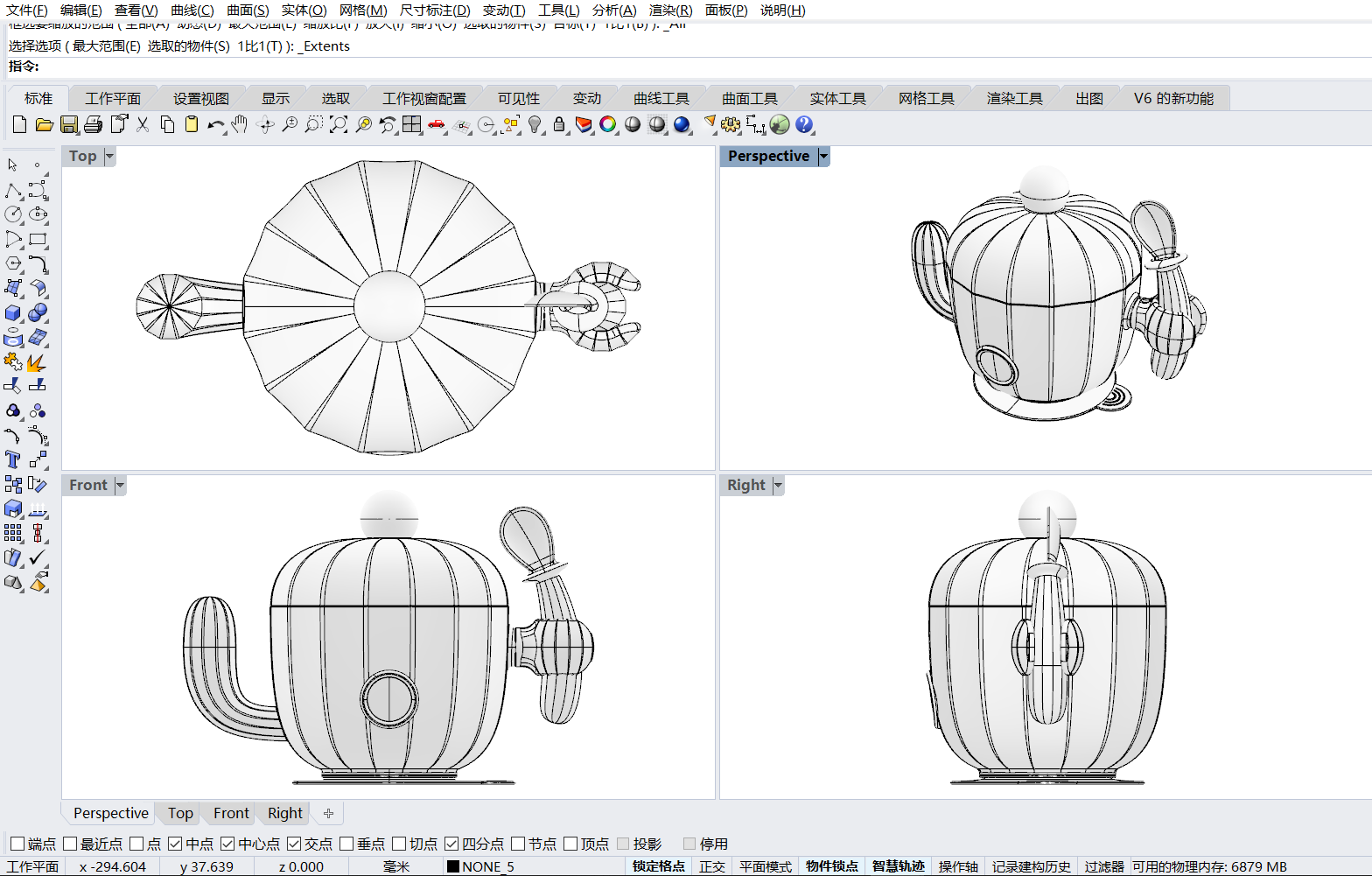Click the Array grid icon
Screen dimensions: 1372x876
[x=13, y=533]
